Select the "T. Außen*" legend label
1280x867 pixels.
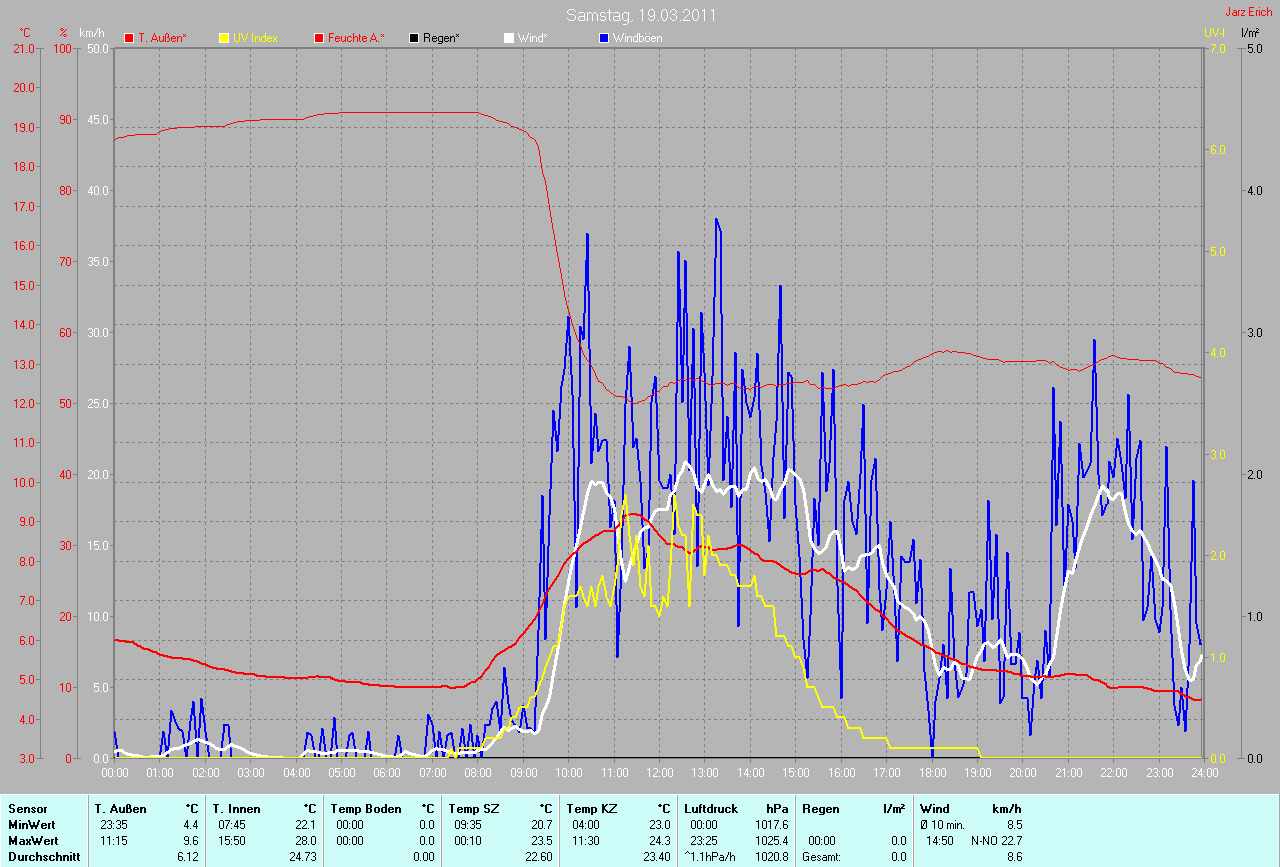(x=162, y=38)
